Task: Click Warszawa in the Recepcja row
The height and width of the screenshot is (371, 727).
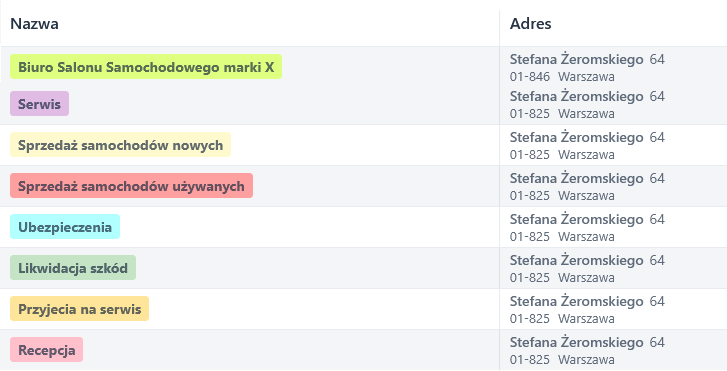Action: 586,359
